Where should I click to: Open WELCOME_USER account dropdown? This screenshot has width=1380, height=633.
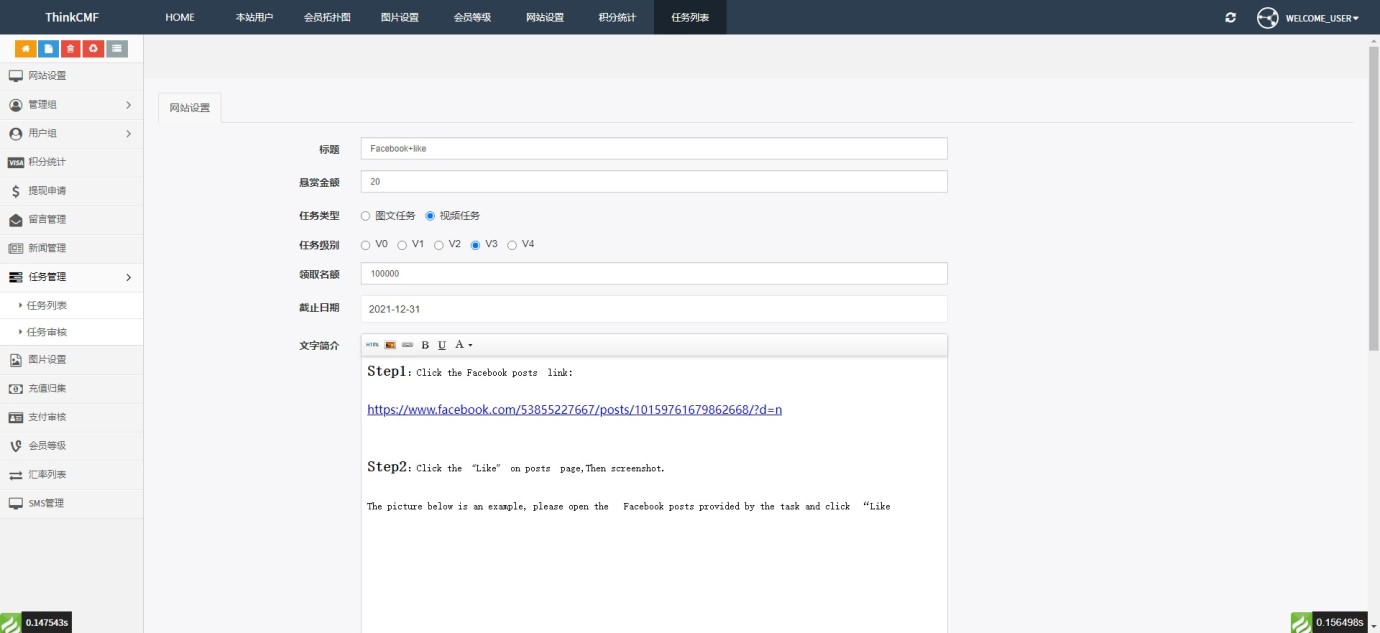1321,18
